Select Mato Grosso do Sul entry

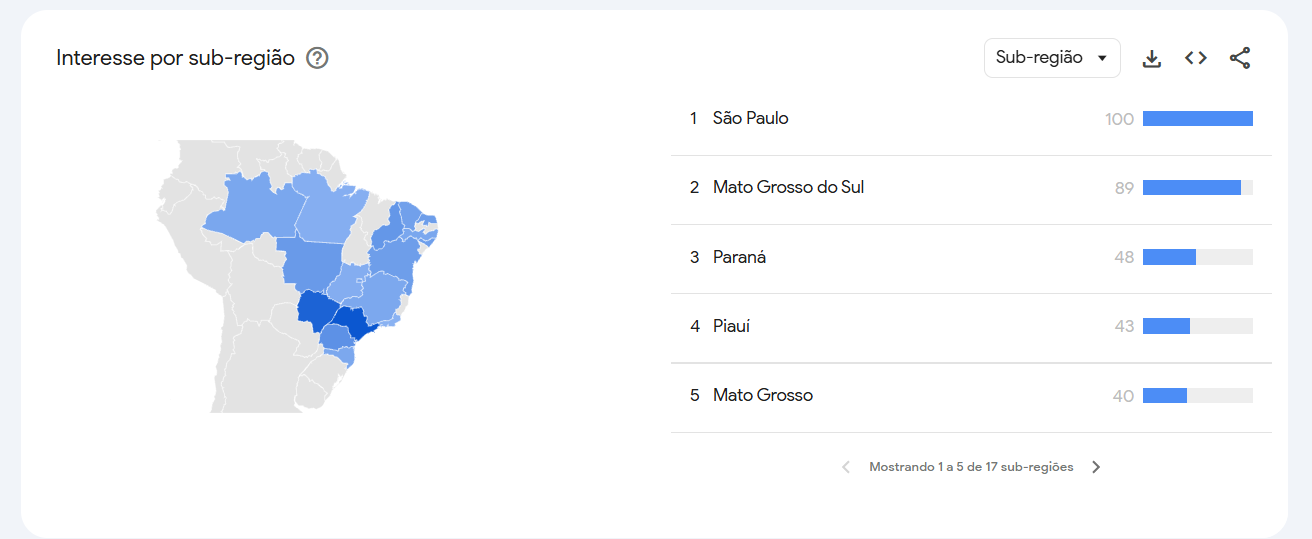[x=788, y=188]
